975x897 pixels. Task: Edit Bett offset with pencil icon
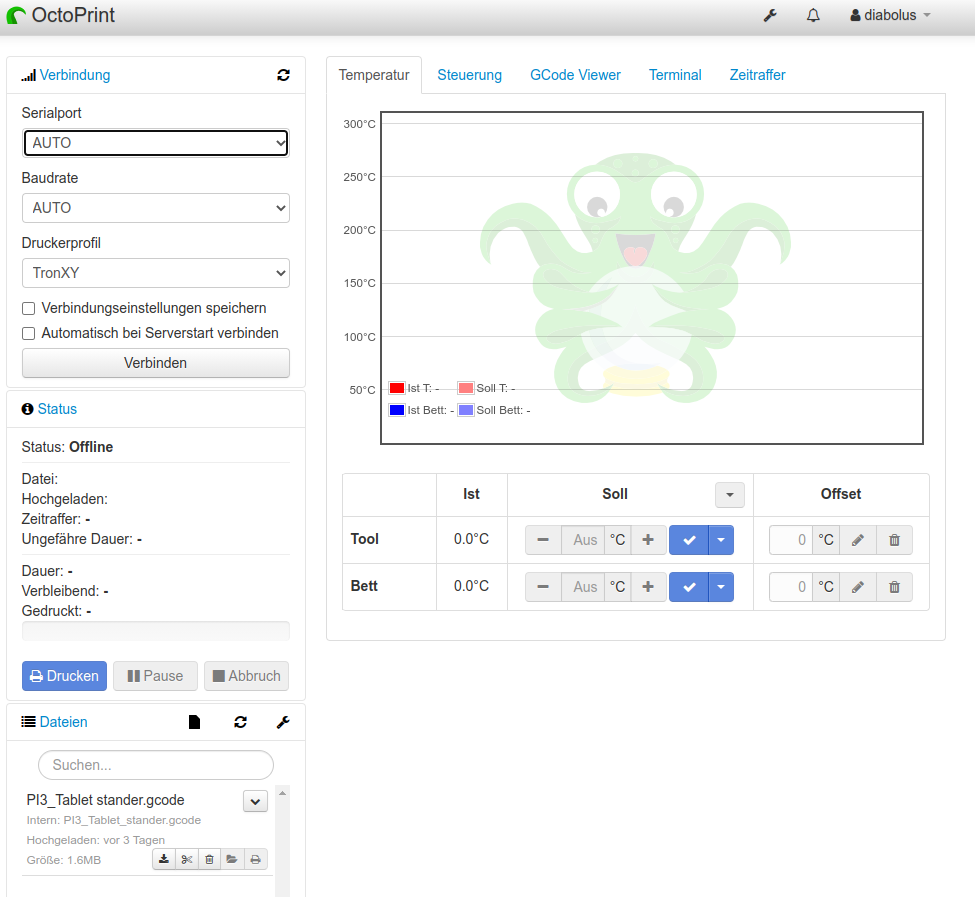pyautogui.click(x=857, y=587)
